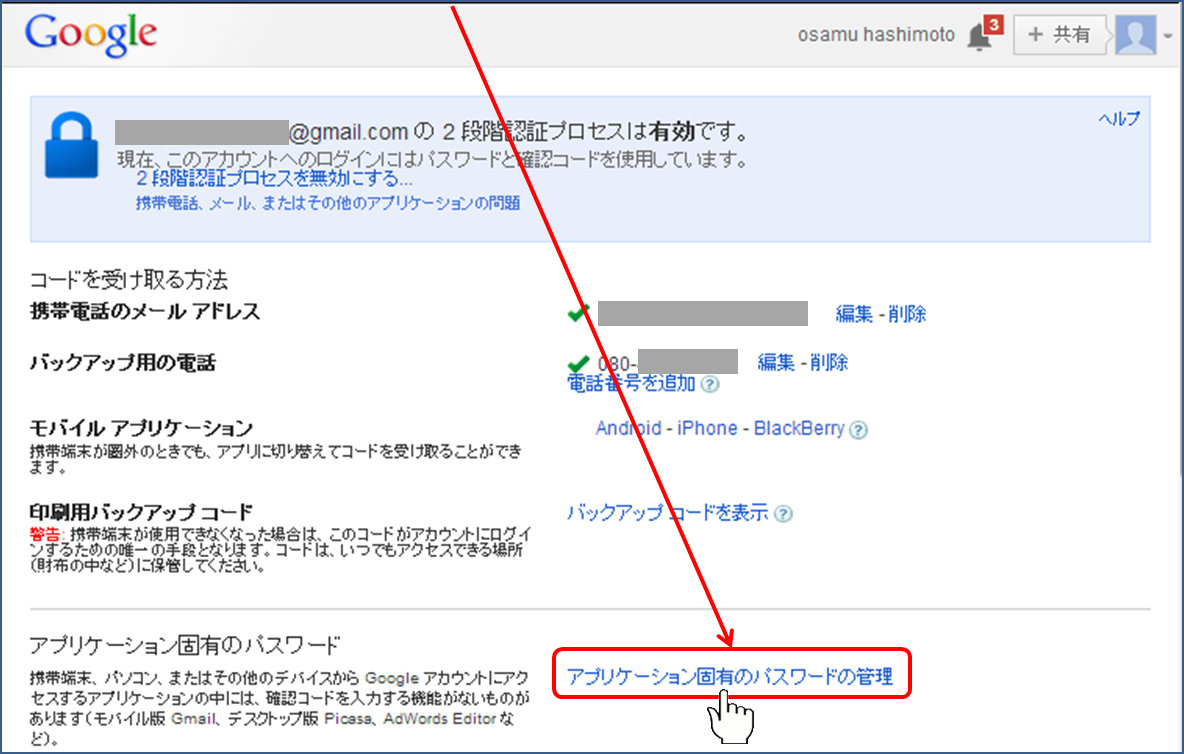
Task: Click 削除 for バックアップ用の電話
Action: click(x=829, y=362)
